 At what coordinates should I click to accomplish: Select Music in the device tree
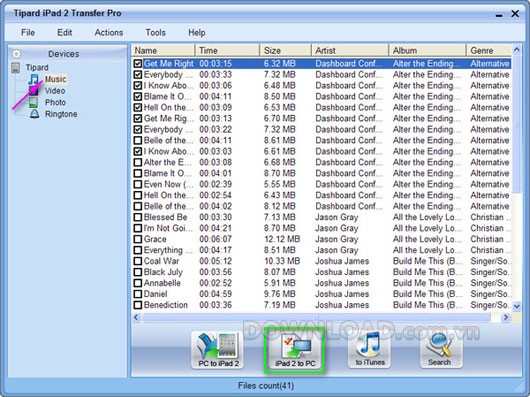point(55,79)
